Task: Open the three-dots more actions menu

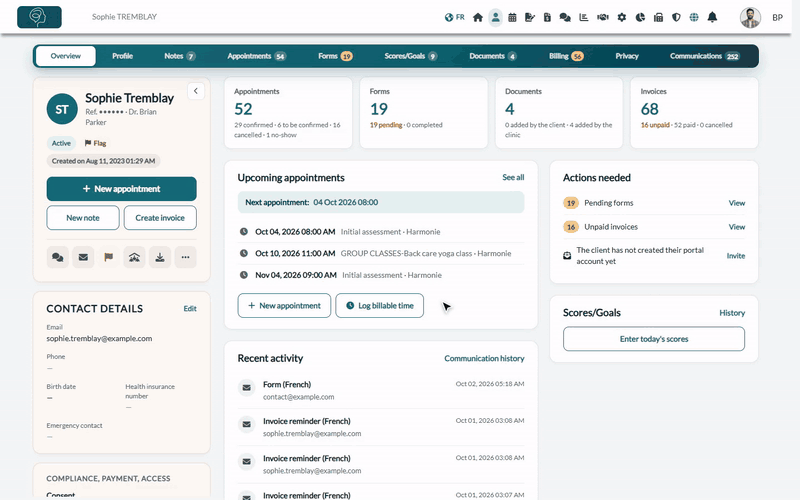Action: 185,257
